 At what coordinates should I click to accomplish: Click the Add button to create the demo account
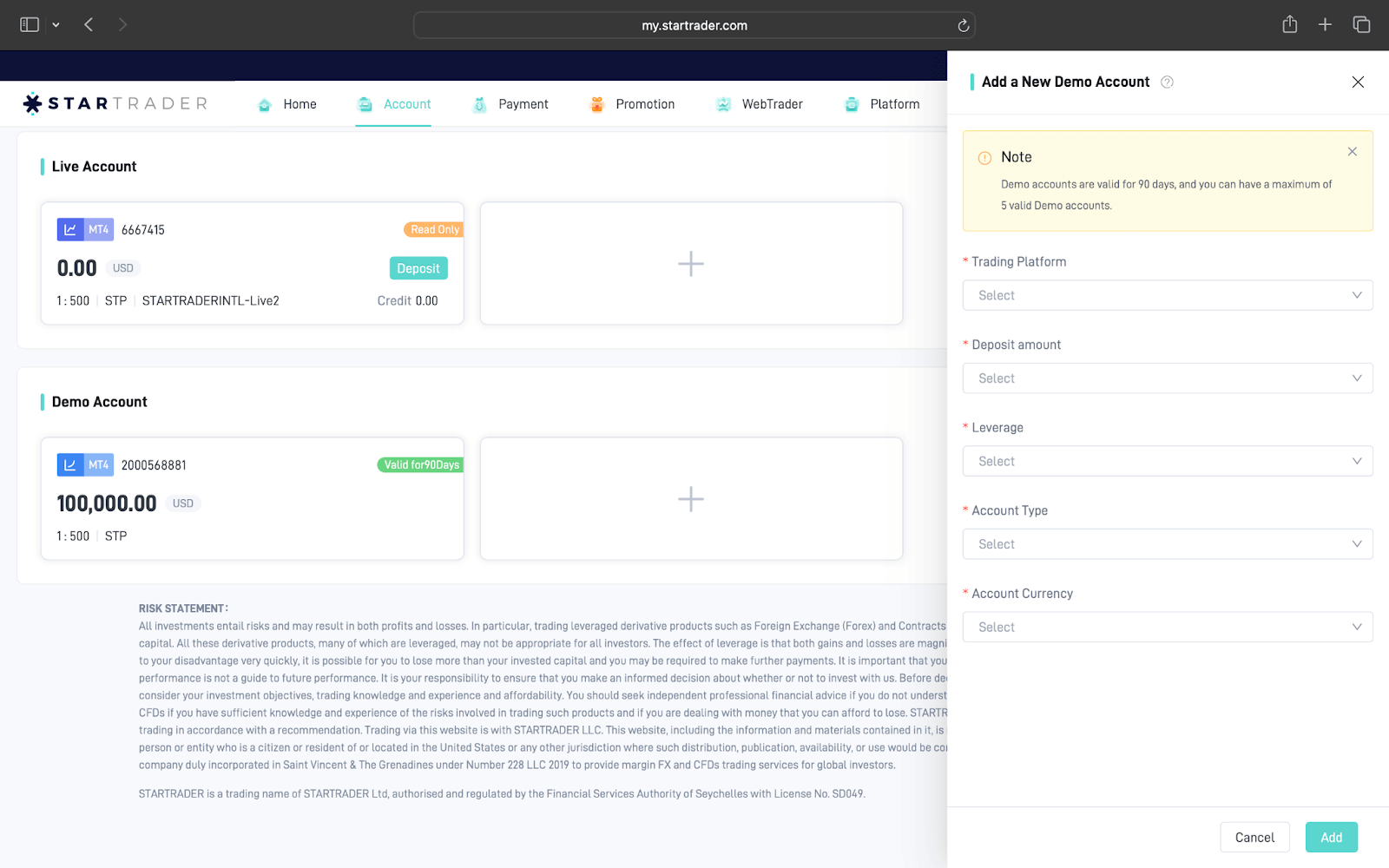1331,838
